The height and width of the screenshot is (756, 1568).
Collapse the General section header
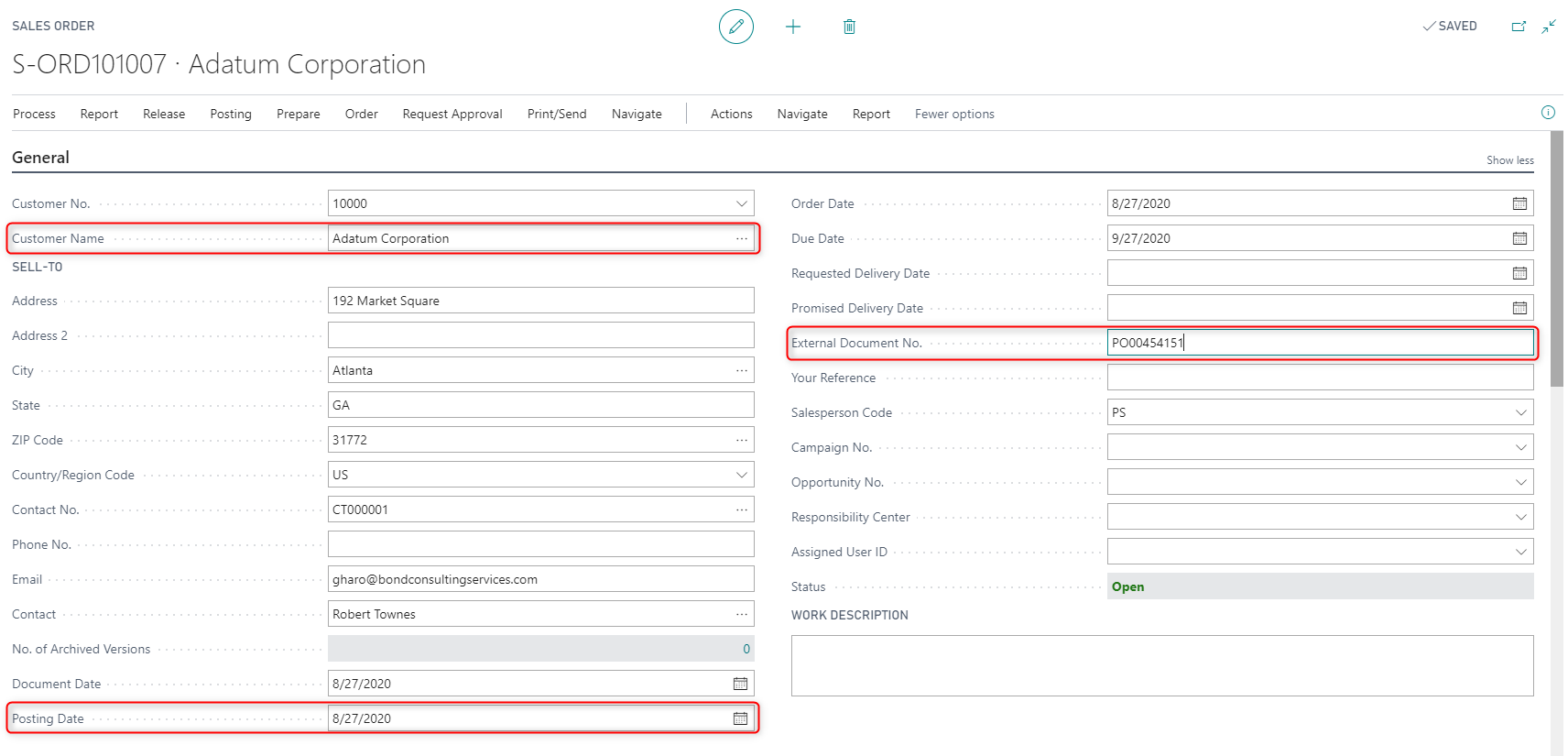[40, 158]
